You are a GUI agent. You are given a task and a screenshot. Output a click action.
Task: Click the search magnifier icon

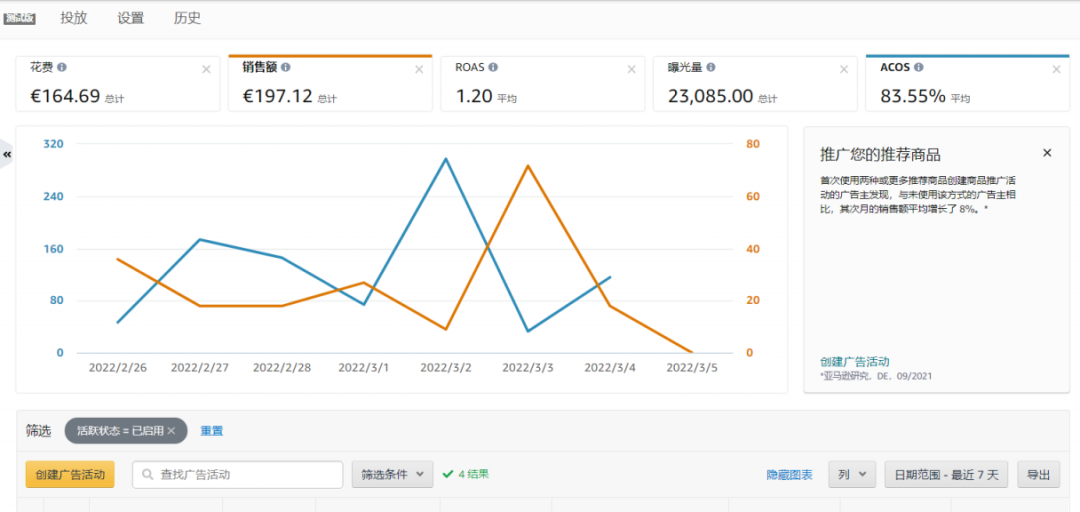click(x=147, y=474)
